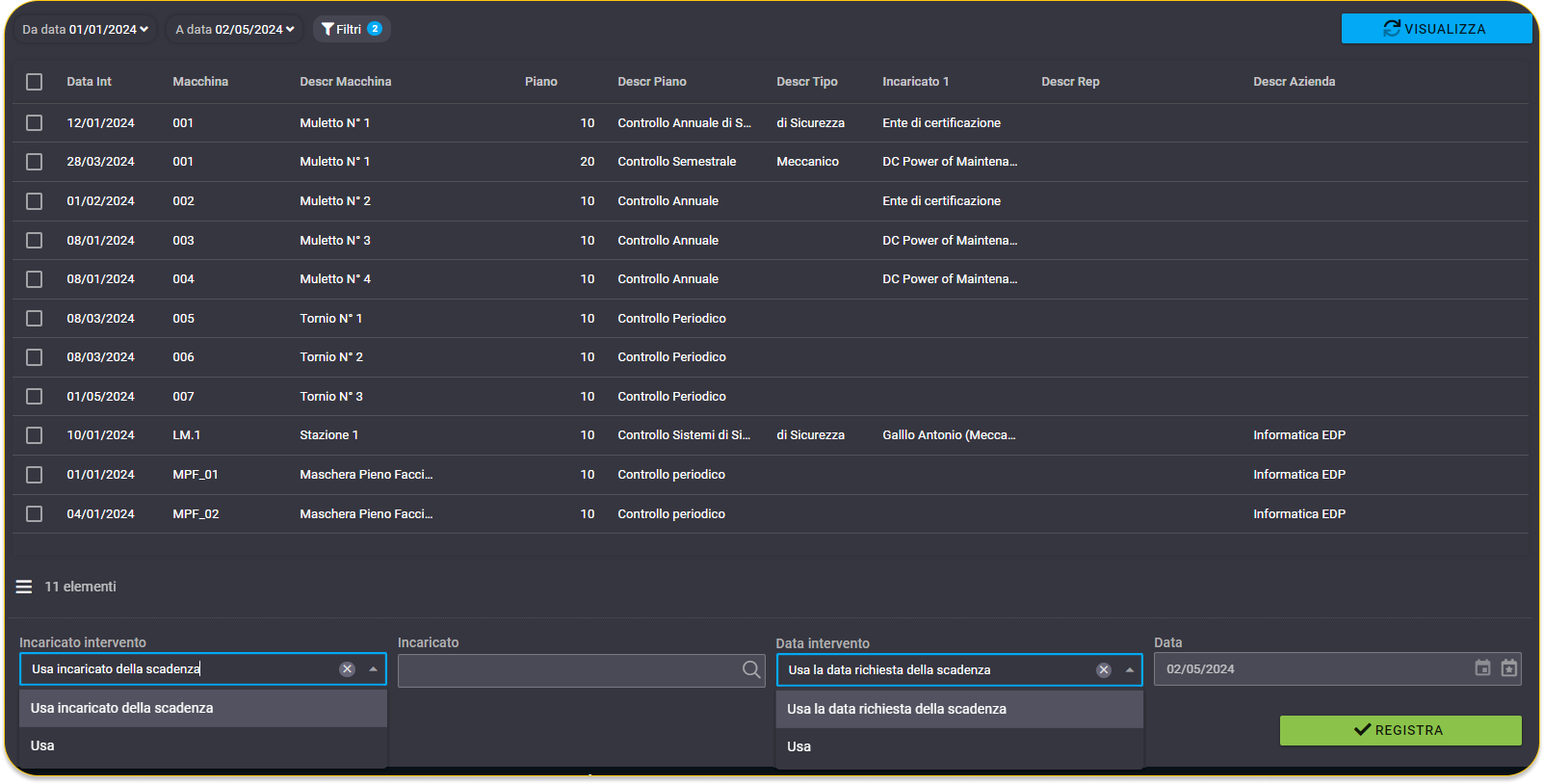Open the A data 02/05/2024 dropdown
1544x784 pixels.
[x=235, y=29]
